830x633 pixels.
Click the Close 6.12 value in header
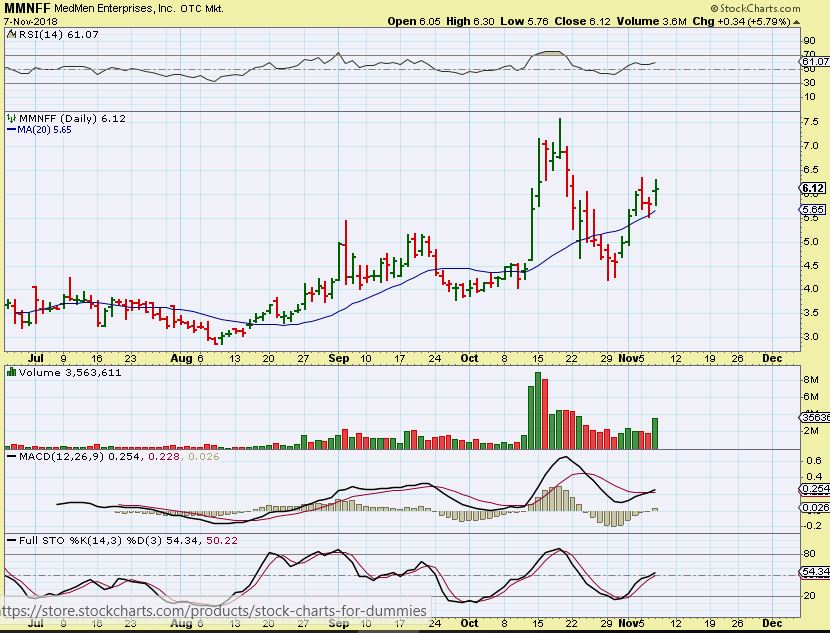click(x=582, y=22)
